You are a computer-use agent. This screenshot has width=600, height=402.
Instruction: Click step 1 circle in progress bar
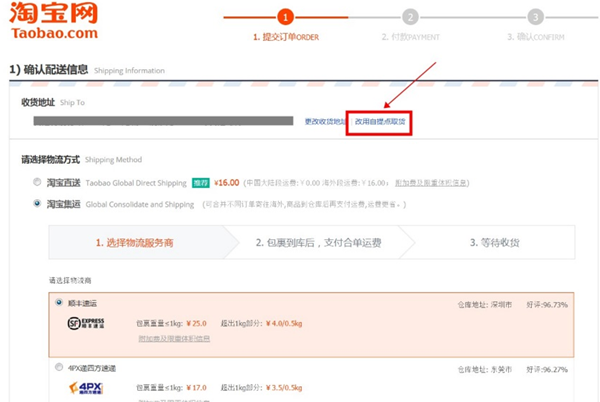point(285,17)
